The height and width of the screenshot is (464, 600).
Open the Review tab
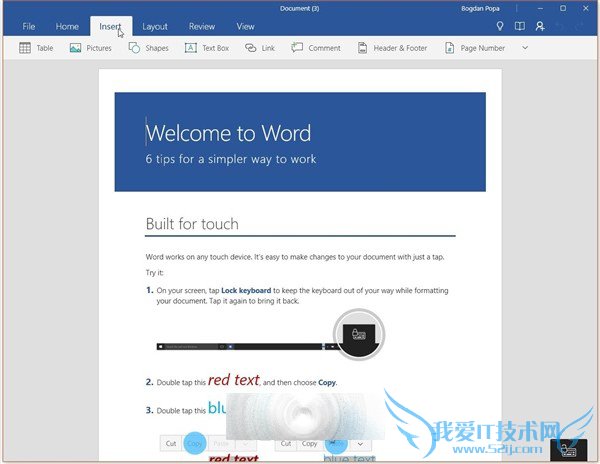coord(202,26)
